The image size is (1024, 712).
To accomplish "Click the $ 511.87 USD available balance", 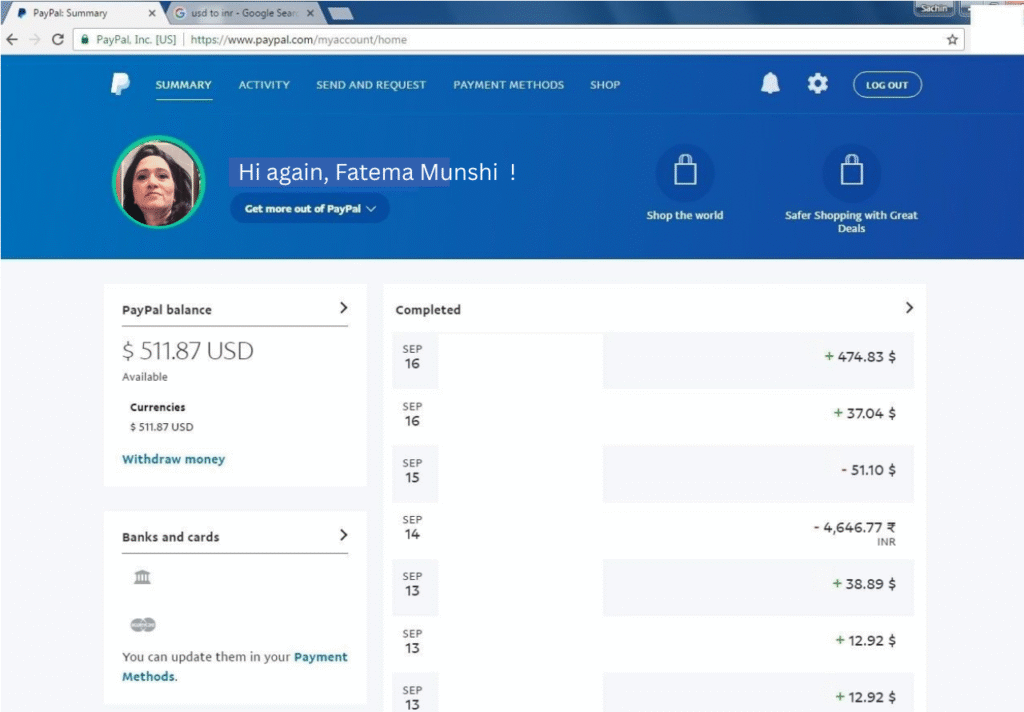I will click(188, 351).
